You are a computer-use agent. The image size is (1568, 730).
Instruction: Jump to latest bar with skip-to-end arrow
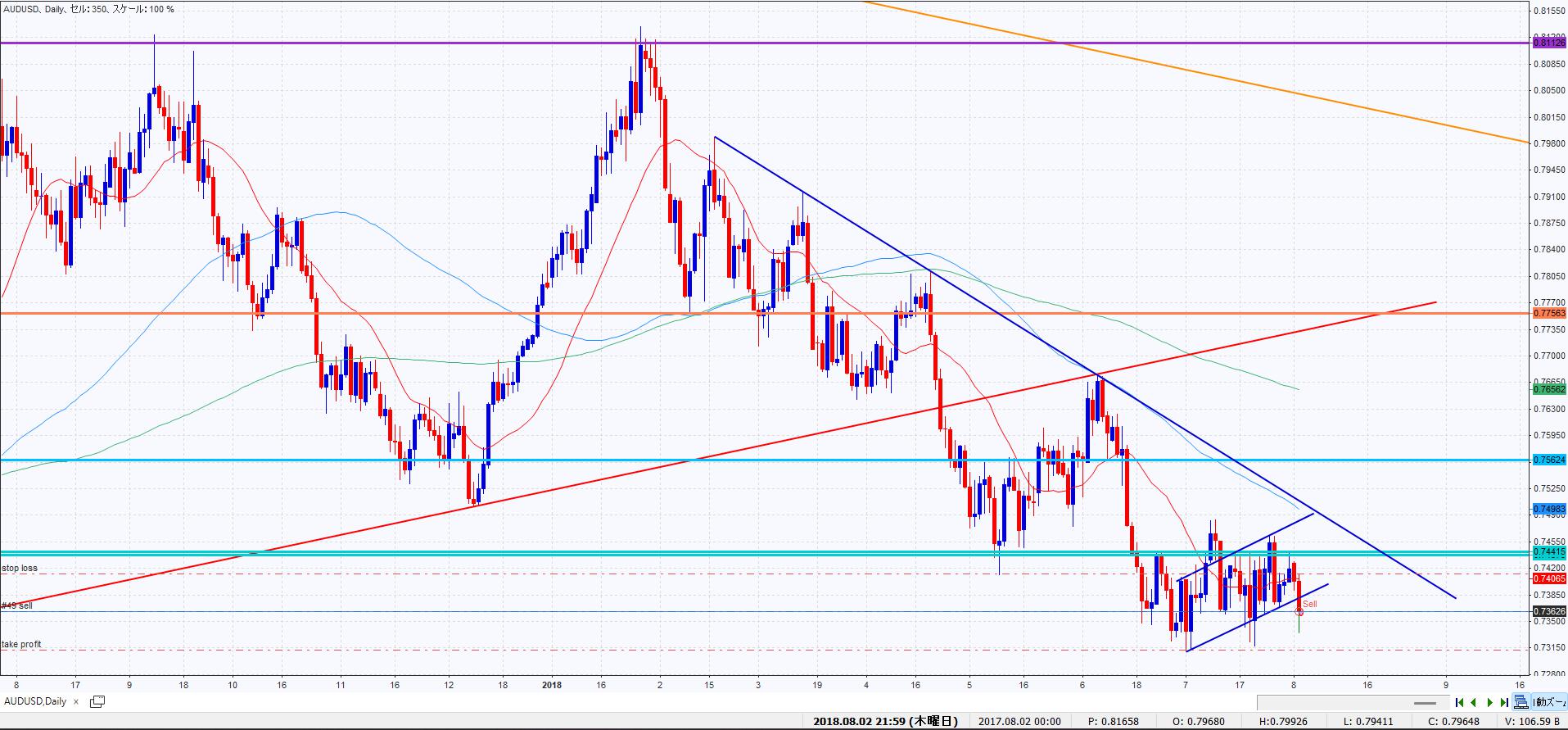pos(1504,702)
